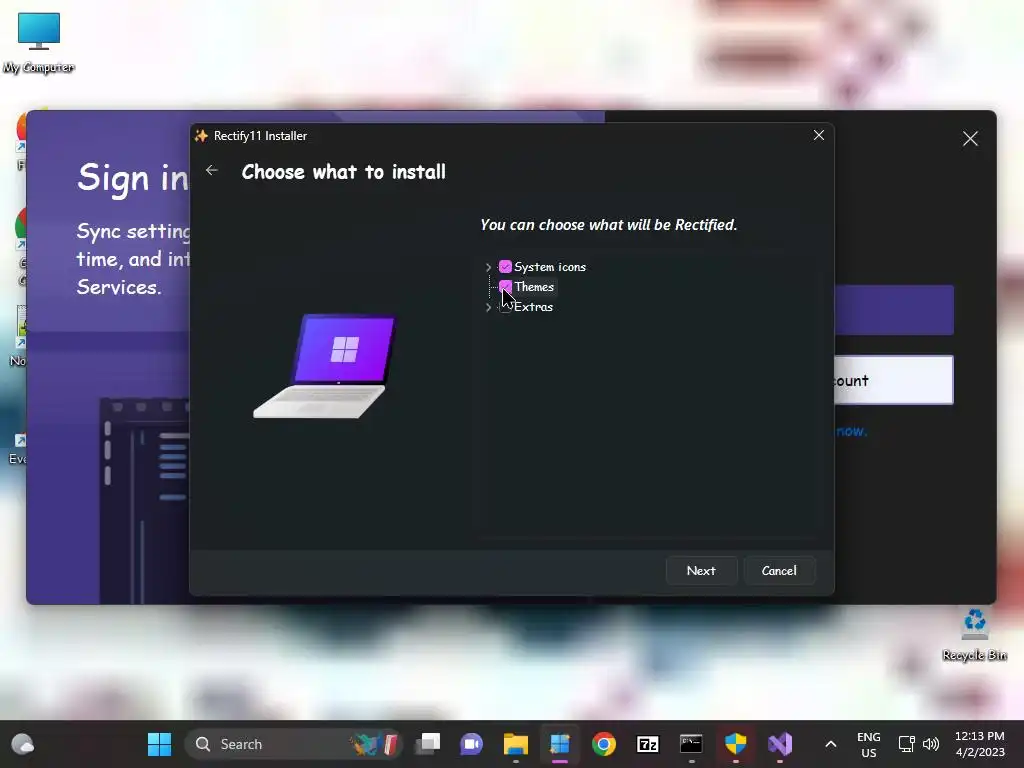Image resolution: width=1024 pixels, height=768 pixels.
Task: Open File Explorer from the taskbar
Action: [x=516, y=744]
